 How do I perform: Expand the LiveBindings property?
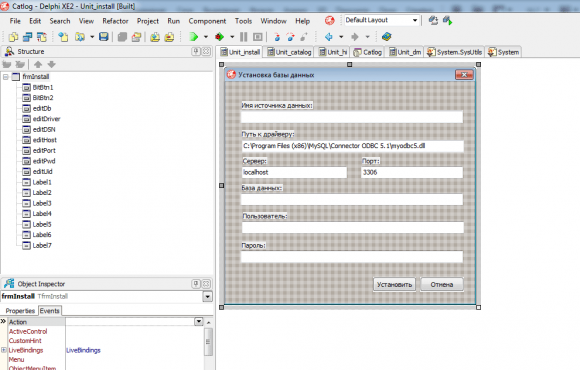4,350
